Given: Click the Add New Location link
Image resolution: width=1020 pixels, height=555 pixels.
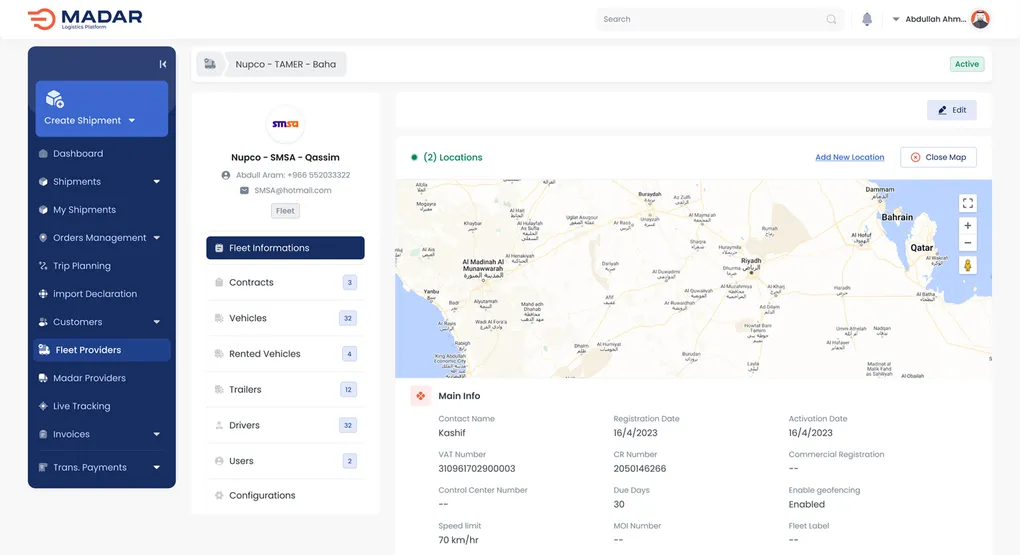Looking at the screenshot, I should tap(850, 157).
